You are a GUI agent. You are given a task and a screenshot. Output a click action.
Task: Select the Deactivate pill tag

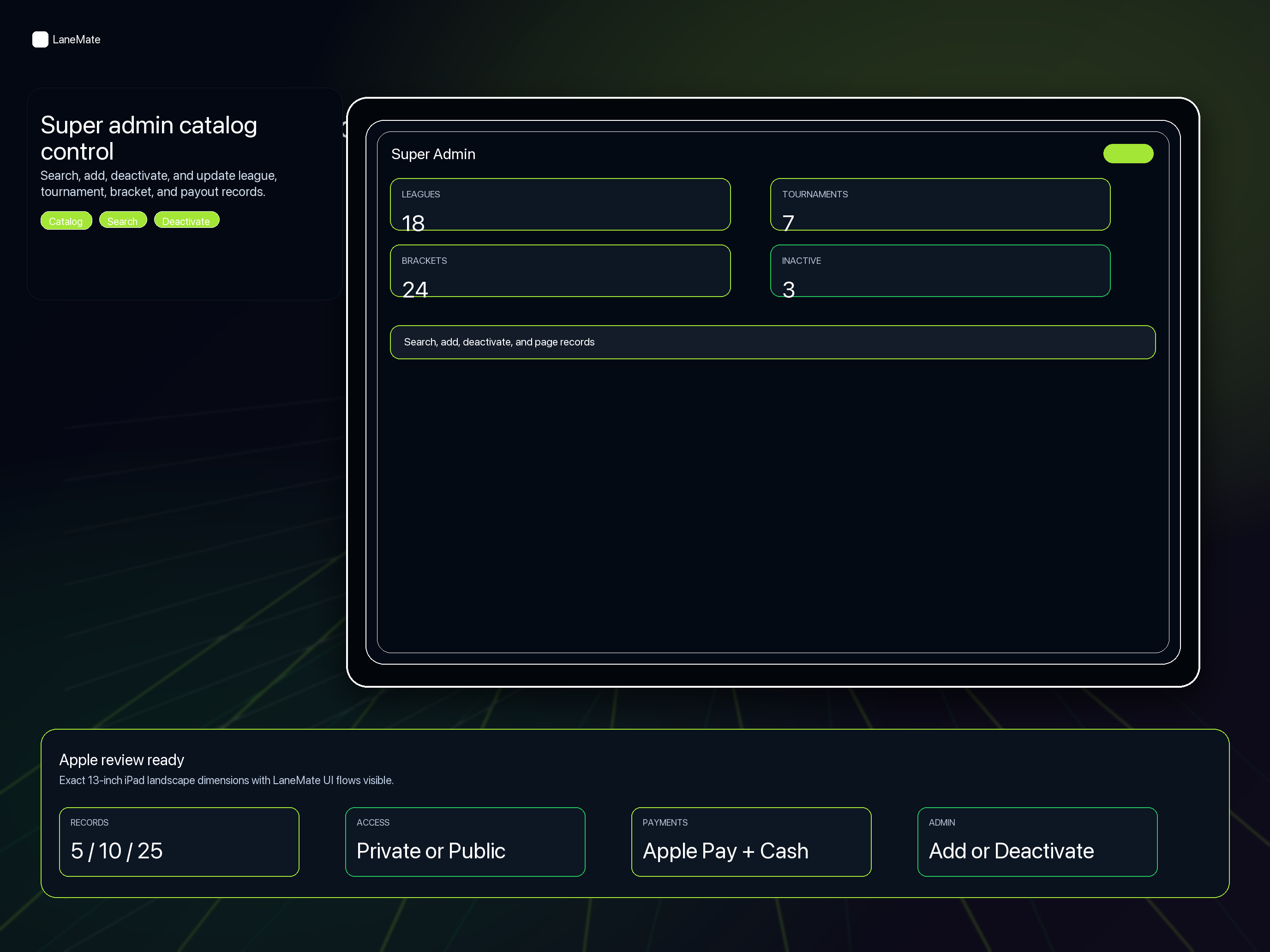click(x=186, y=220)
